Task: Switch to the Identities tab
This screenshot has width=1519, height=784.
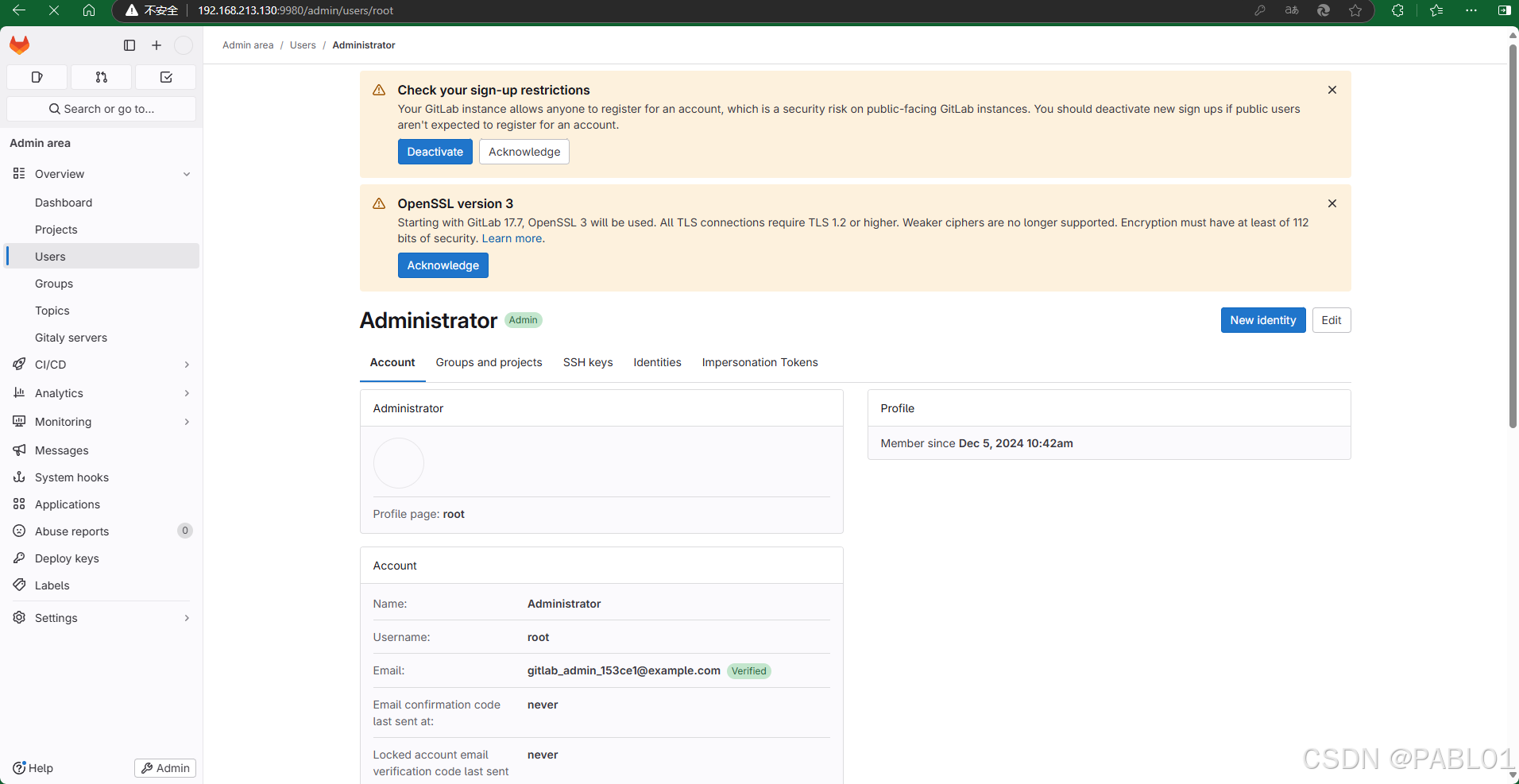Action: click(x=657, y=362)
